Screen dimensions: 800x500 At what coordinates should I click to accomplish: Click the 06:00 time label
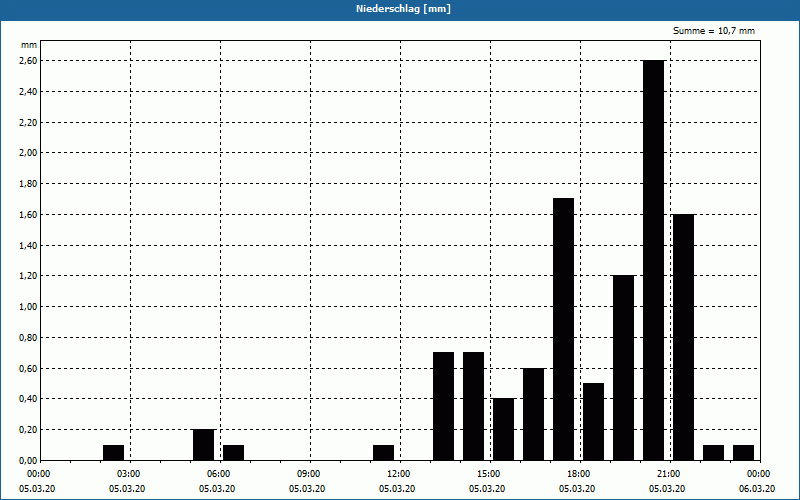(220, 474)
